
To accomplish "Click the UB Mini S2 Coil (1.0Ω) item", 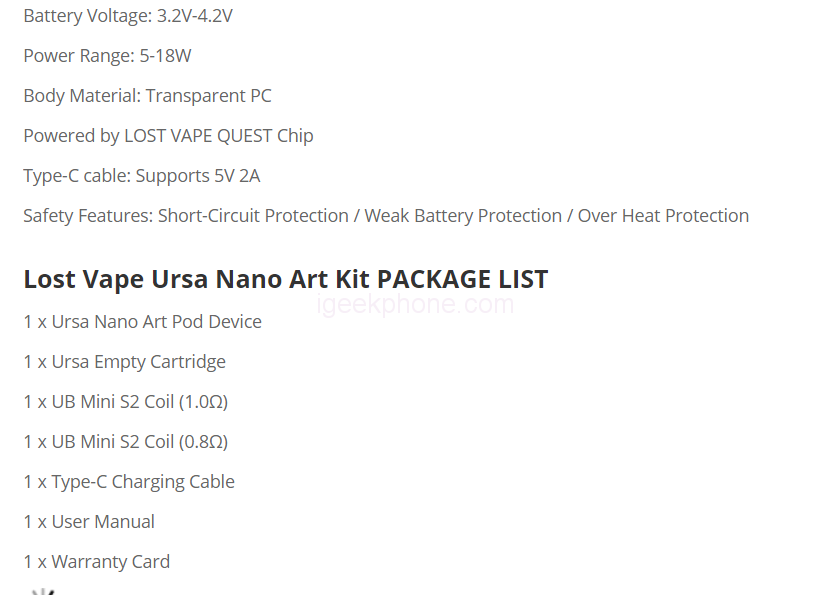I will click(140, 402).
